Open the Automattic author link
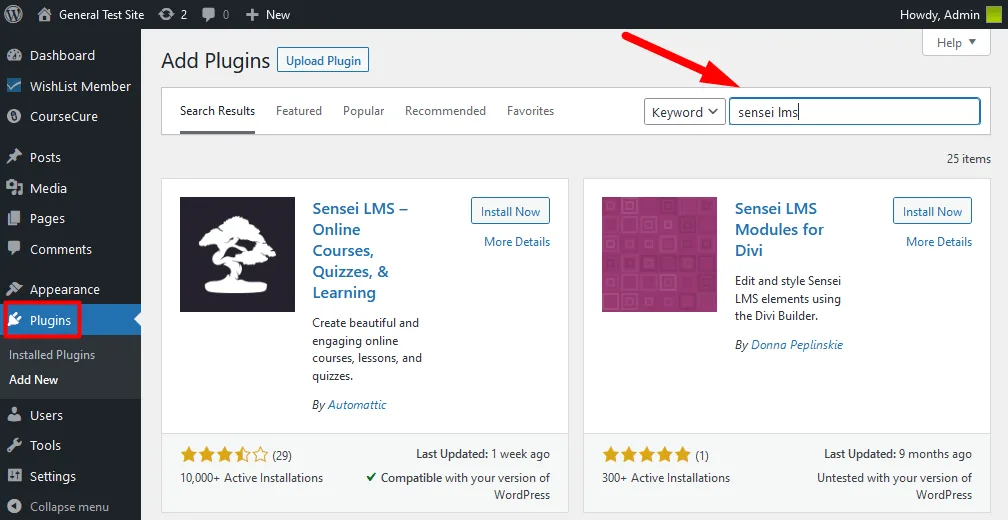 pos(357,405)
